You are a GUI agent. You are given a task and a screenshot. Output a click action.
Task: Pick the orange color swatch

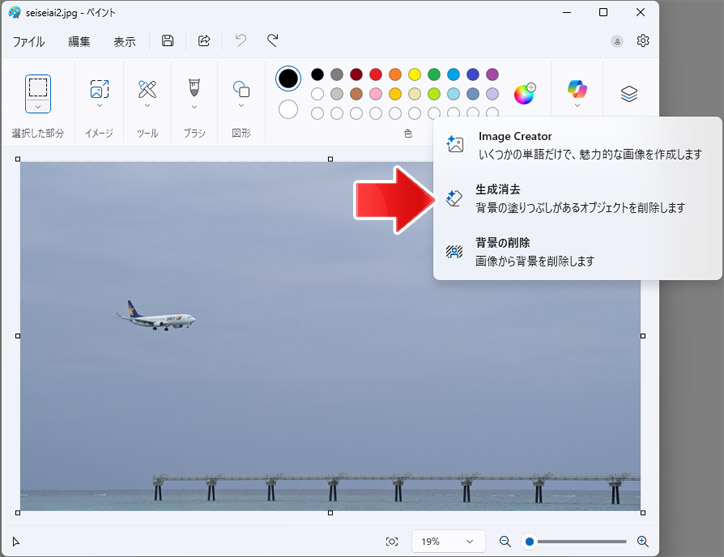(x=395, y=74)
